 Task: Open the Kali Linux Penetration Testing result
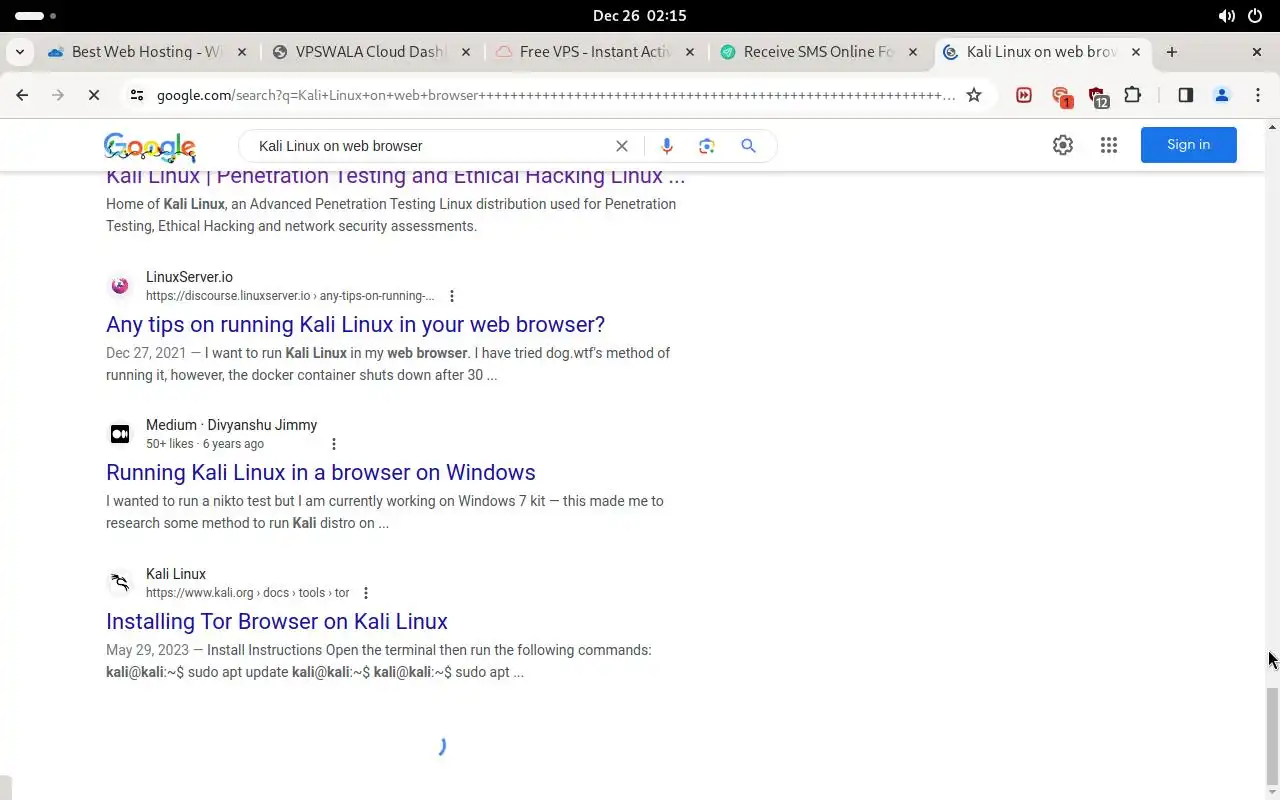[395, 178]
